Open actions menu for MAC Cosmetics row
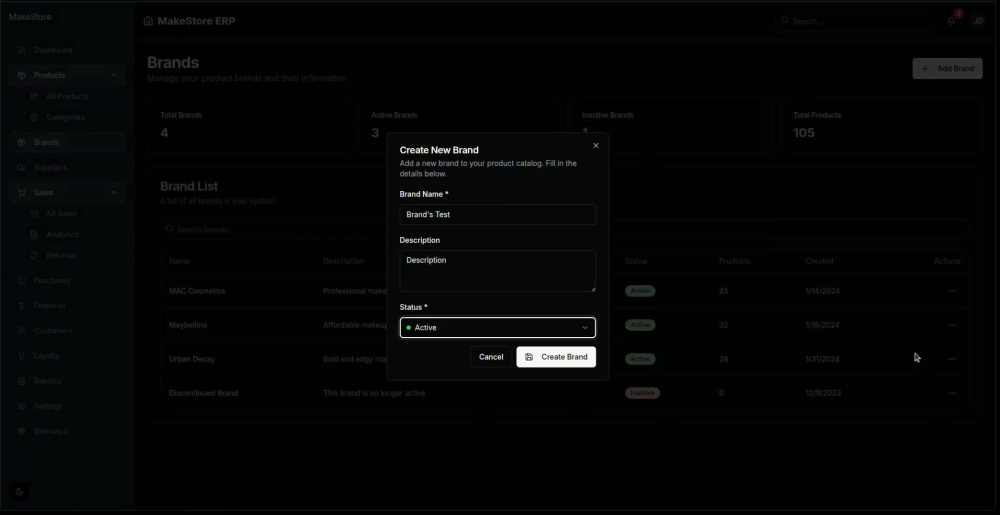 952,291
